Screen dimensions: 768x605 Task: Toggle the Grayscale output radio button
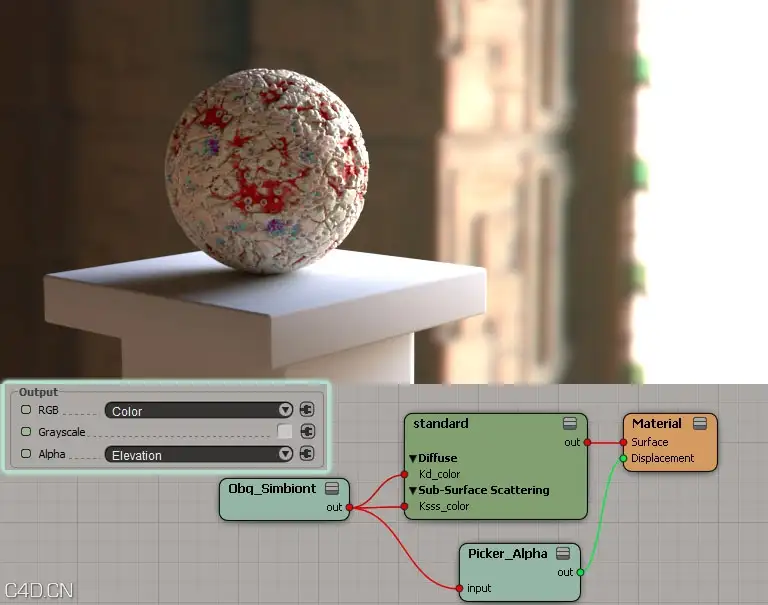(26, 432)
